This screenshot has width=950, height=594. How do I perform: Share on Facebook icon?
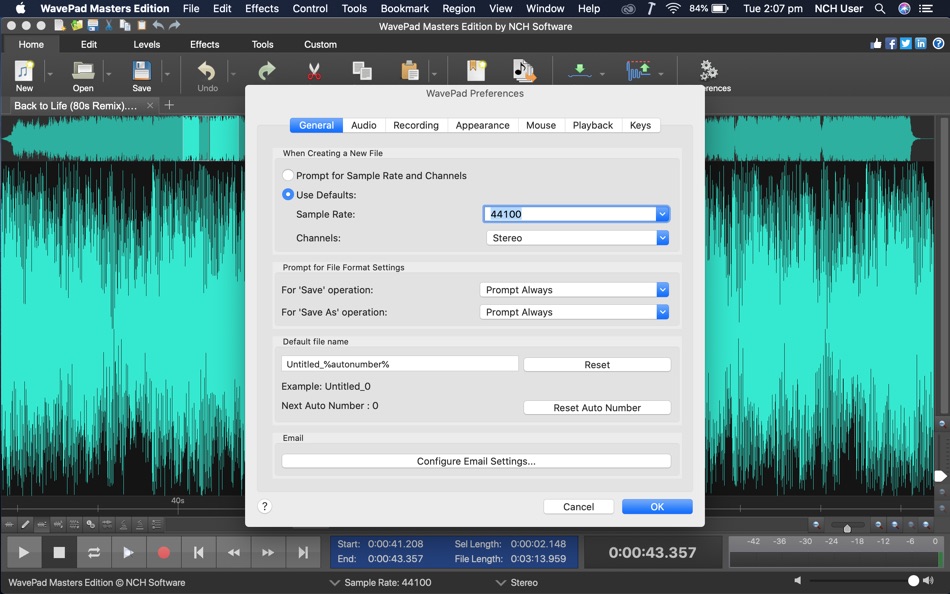click(891, 44)
